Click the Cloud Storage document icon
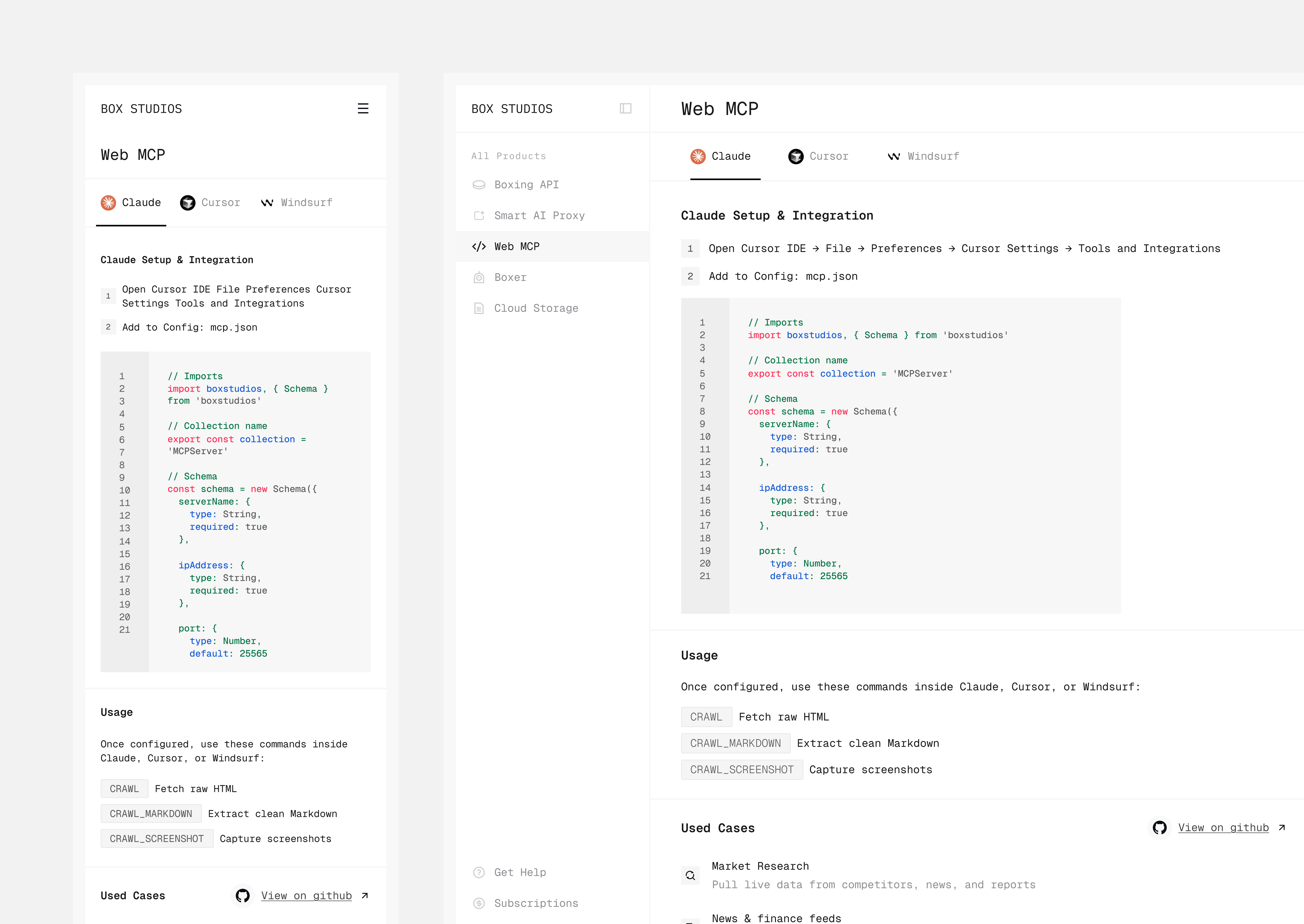This screenshot has height=924, width=1304. pos(479,308)
